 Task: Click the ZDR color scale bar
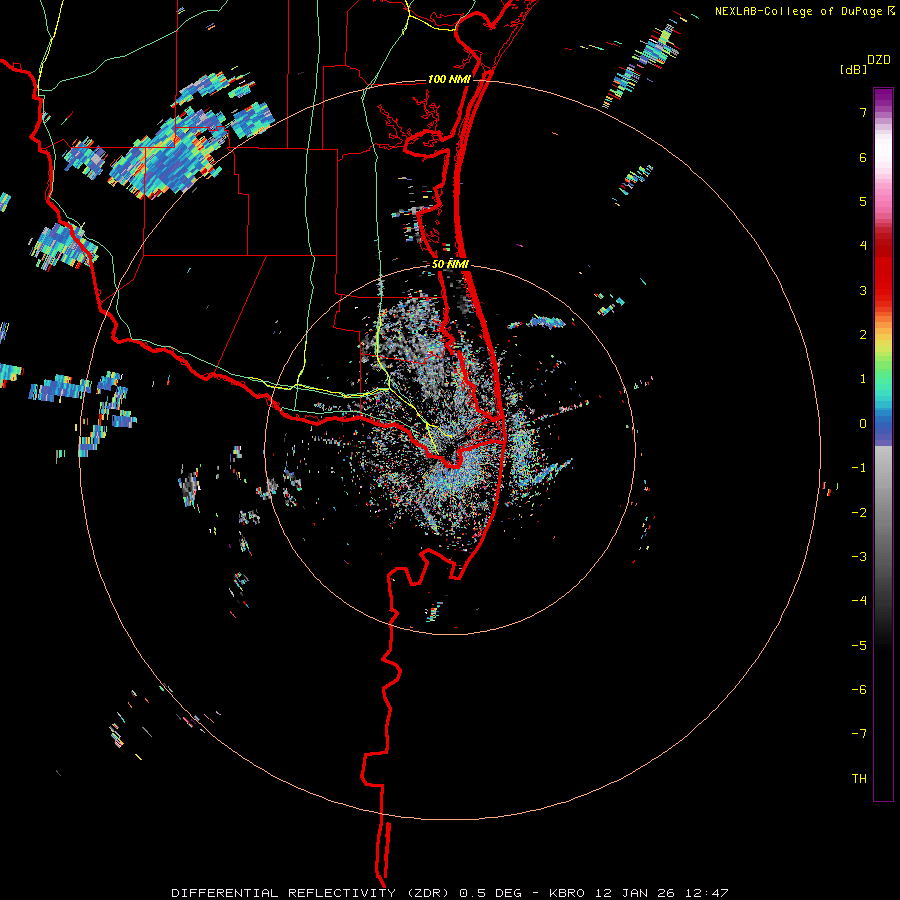883,444
